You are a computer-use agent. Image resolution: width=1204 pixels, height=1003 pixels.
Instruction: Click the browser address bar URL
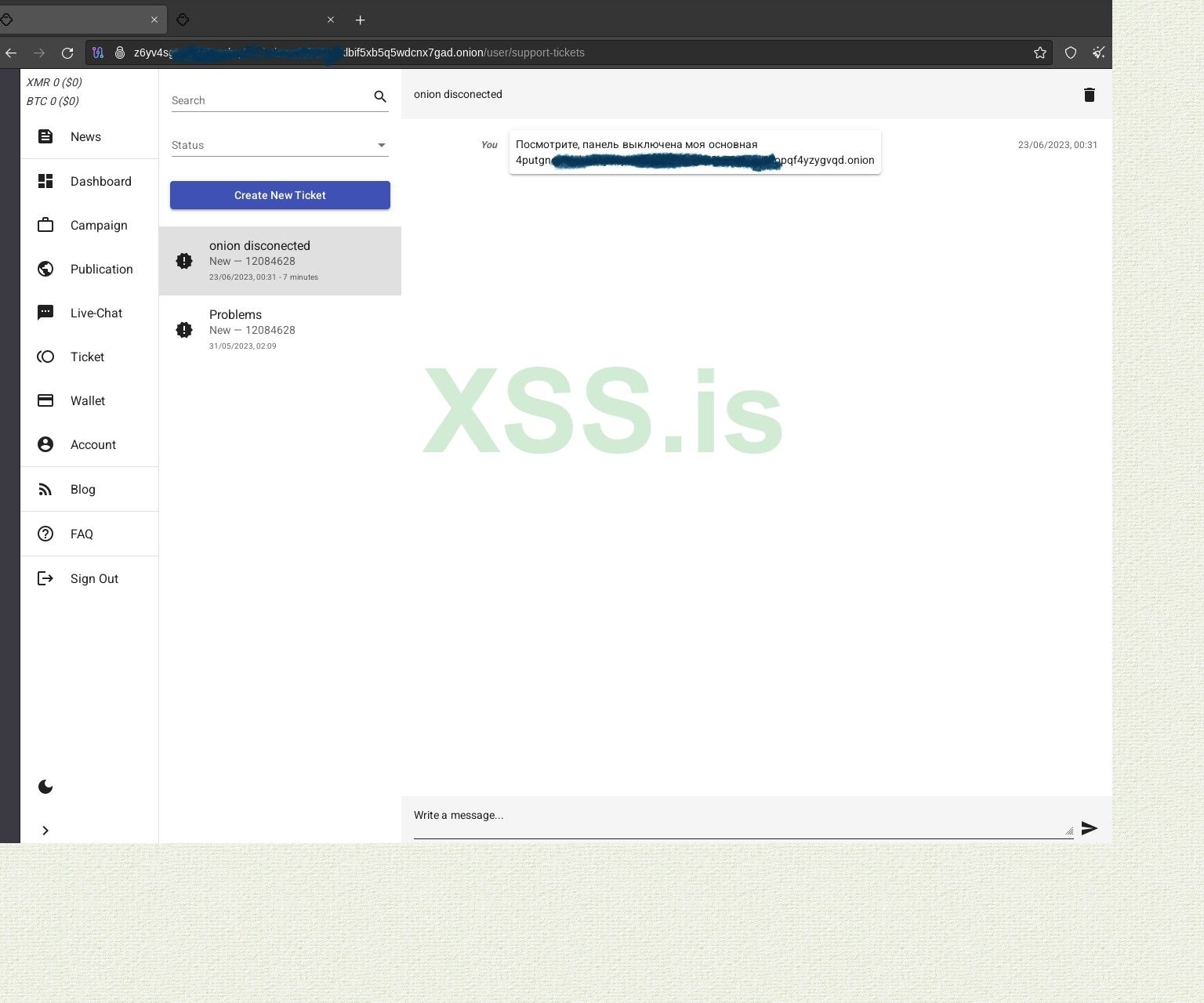359,53
